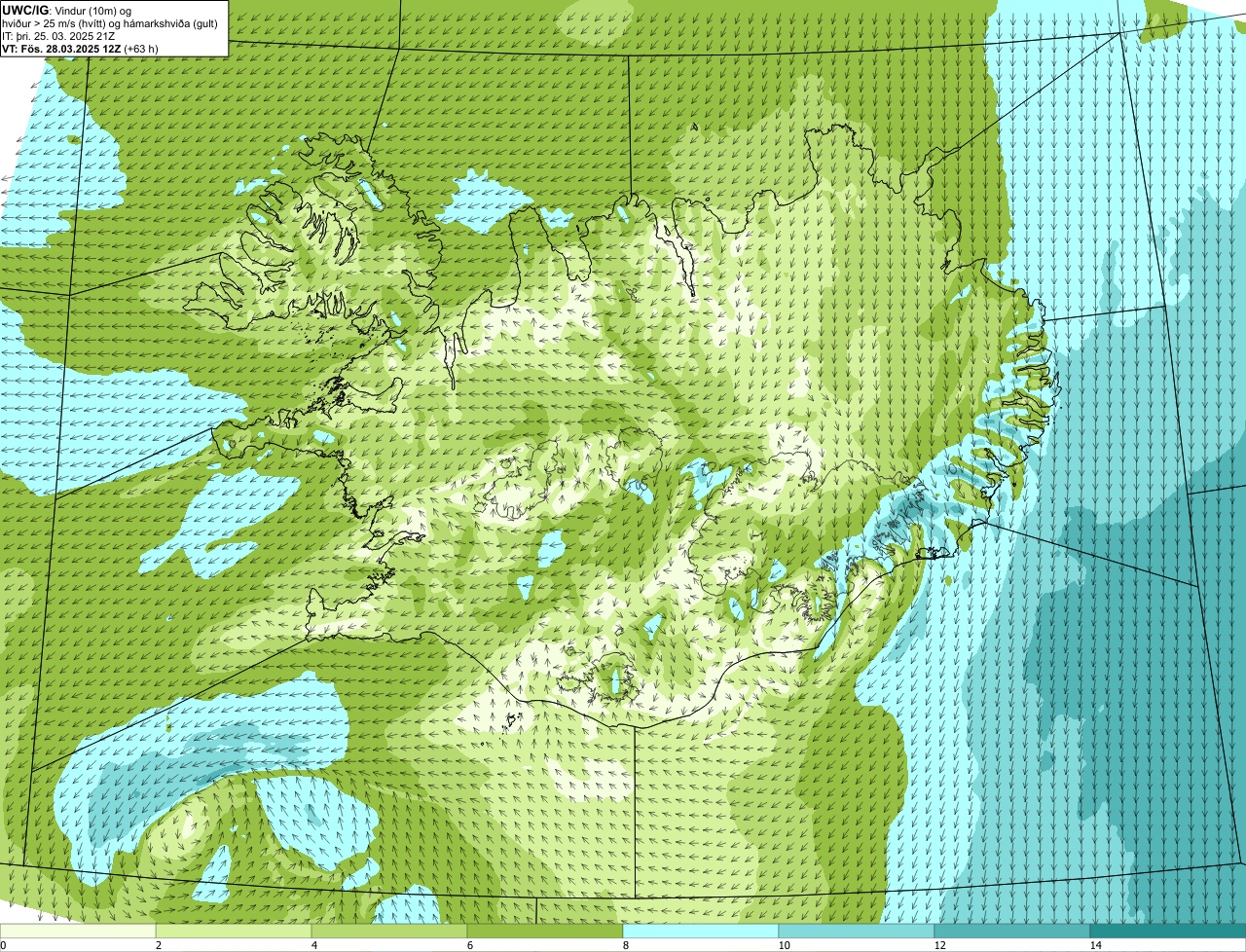Click the legend scale value "14"

(x=1095, y=945)
